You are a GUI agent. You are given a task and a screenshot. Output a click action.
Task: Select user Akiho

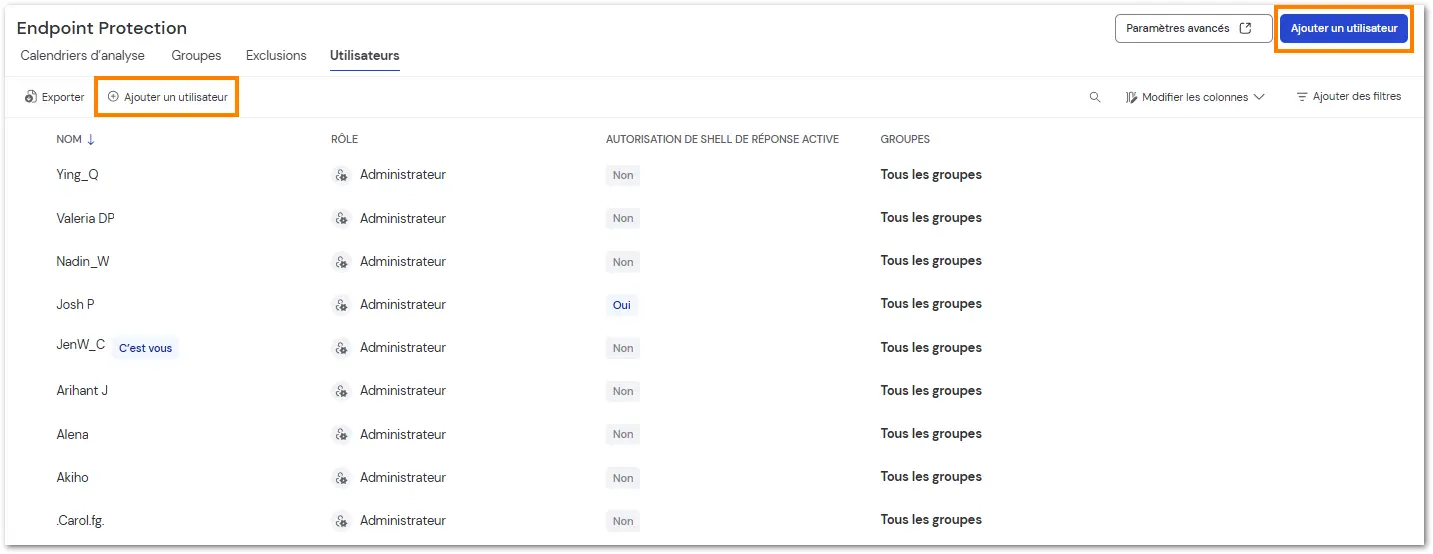point(72,477)
